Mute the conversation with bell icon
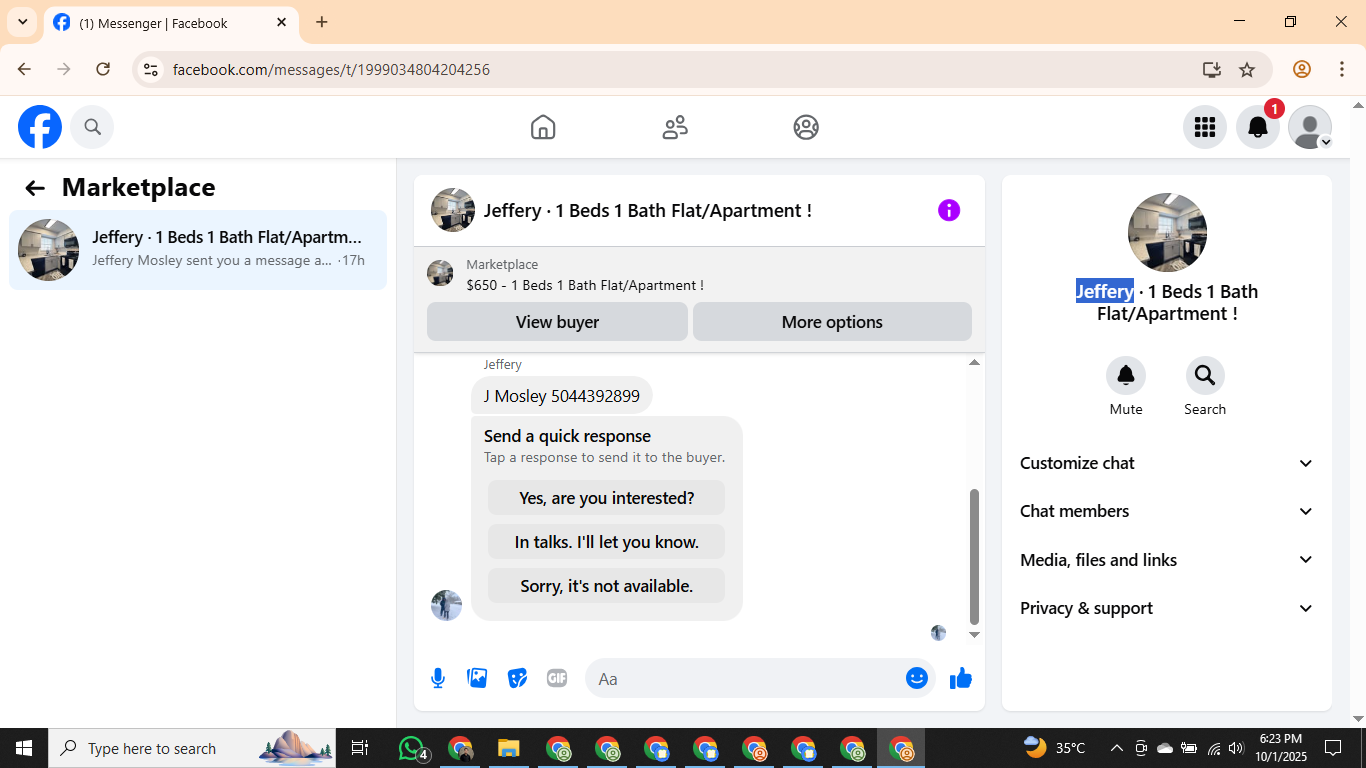This screenshot has height=768, width=1366. click(1126, 375)
